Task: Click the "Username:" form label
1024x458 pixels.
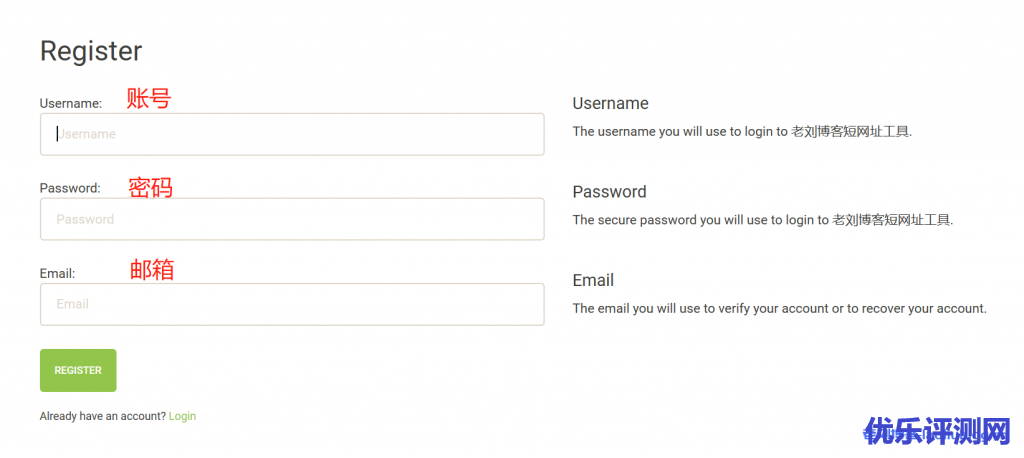Action: [x=71, y=103]
